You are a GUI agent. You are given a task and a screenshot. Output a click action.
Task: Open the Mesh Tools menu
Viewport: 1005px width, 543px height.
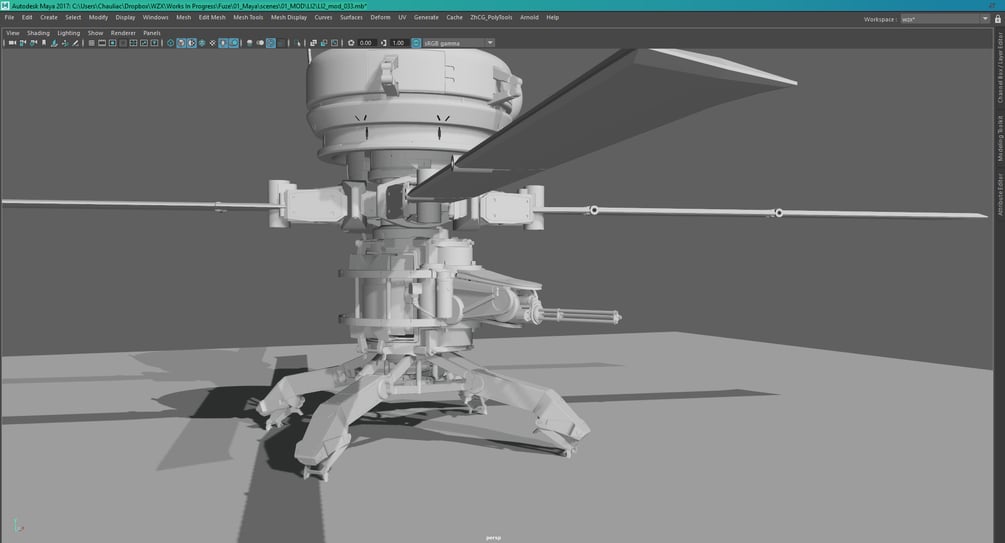point(248,17)
